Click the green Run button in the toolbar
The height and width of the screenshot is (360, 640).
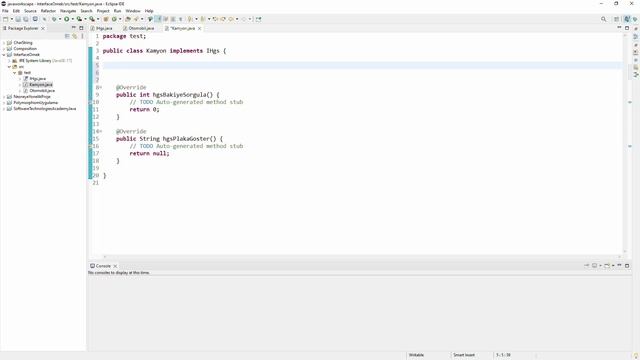(x=67, y=19)
